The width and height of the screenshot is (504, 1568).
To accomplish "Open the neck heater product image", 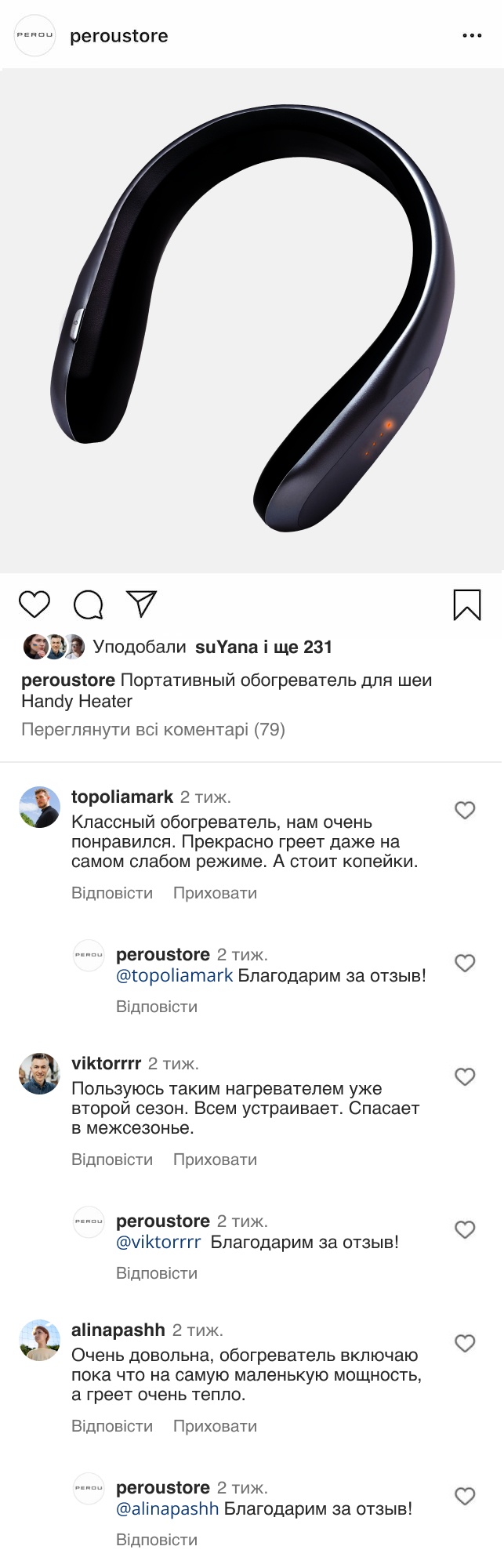I will pos(252,320).
